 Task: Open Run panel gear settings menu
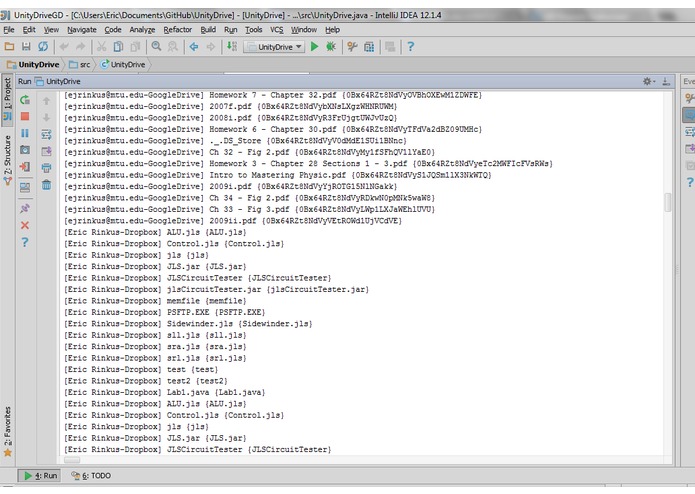point(648,82)
